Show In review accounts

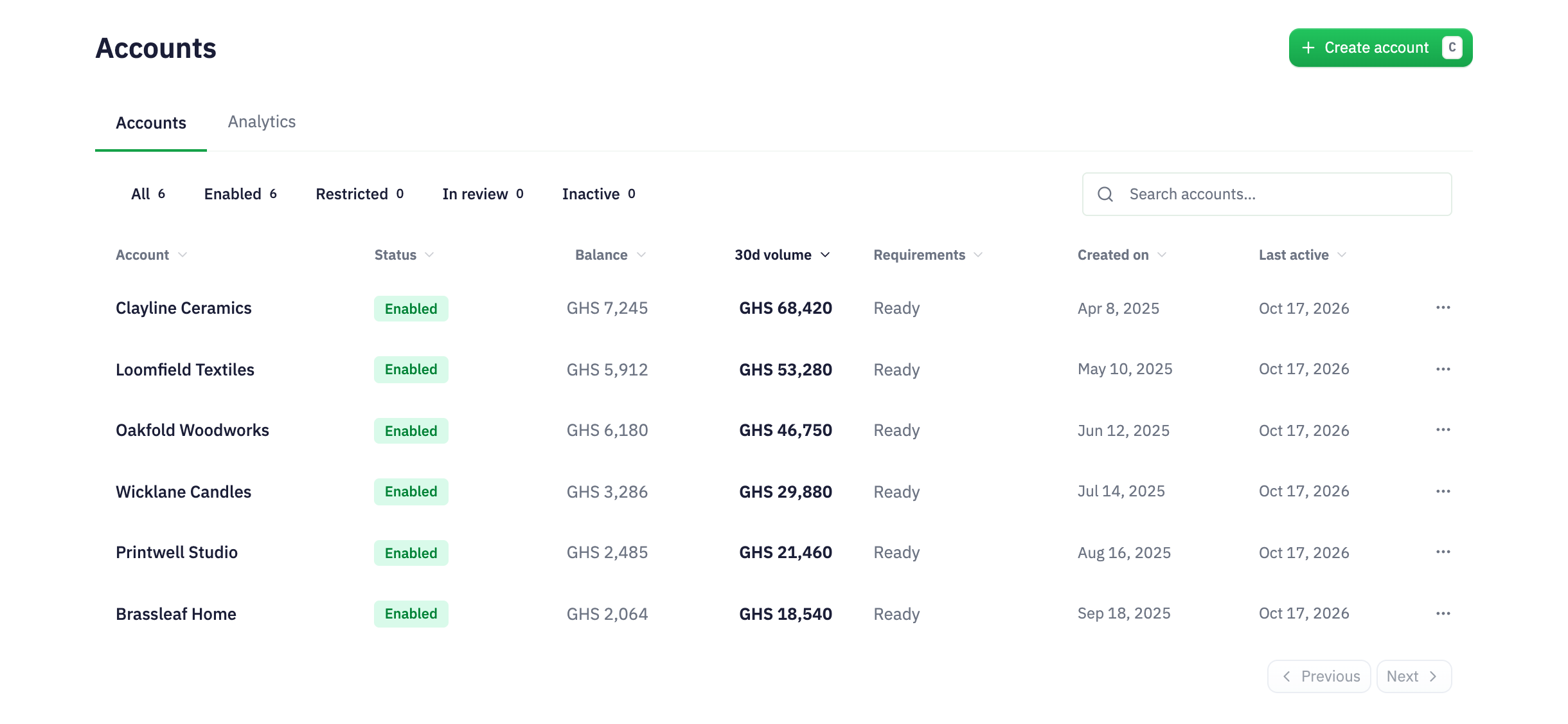coord(483,194)
